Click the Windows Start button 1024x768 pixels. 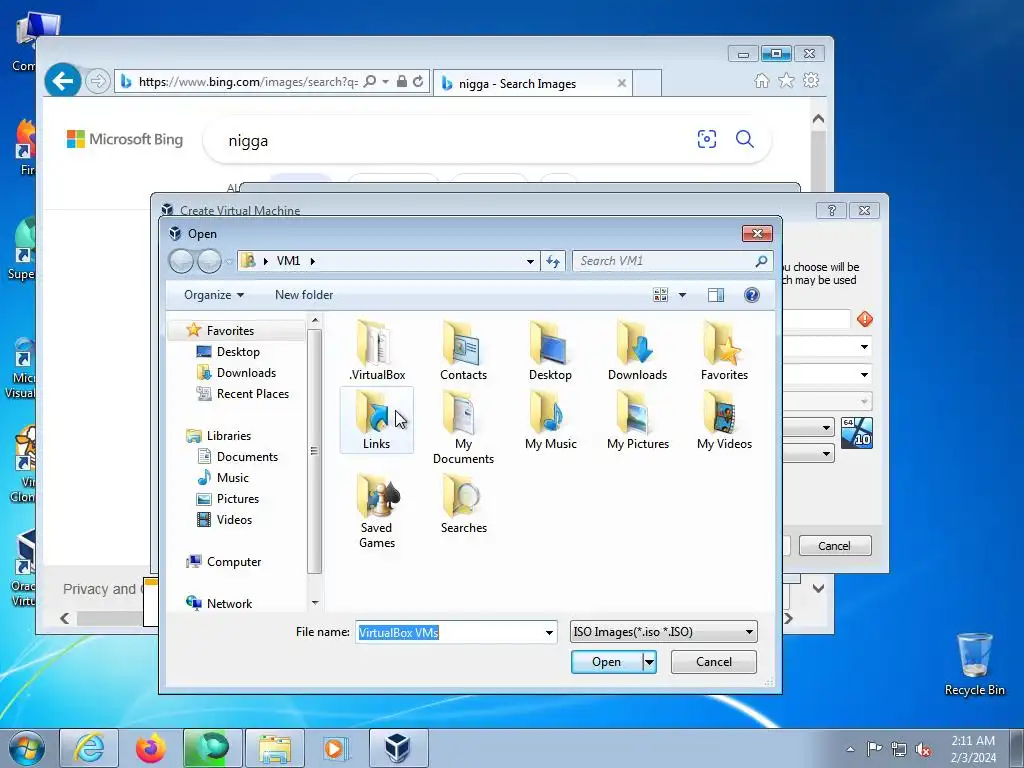(x=27, y=748)
